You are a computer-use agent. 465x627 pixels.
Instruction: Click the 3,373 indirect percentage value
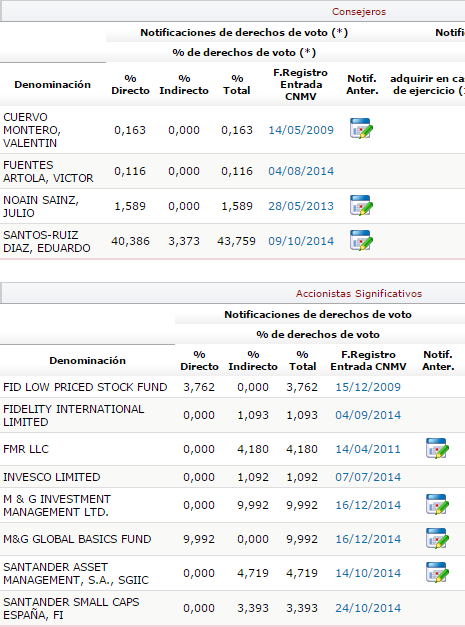pyautogui.click(x=184, y=241)
